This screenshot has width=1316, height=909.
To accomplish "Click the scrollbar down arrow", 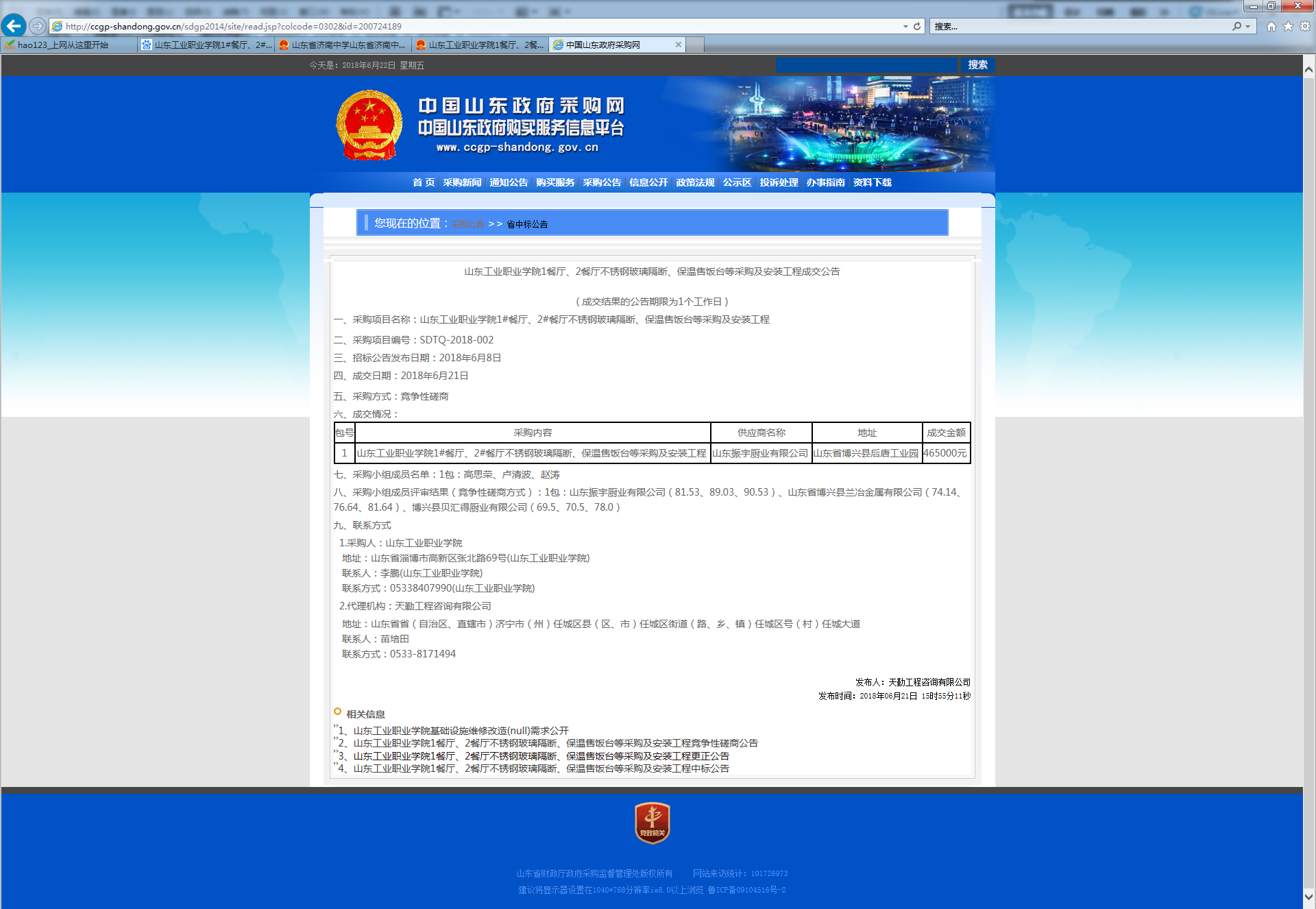I will (1308, 896).
